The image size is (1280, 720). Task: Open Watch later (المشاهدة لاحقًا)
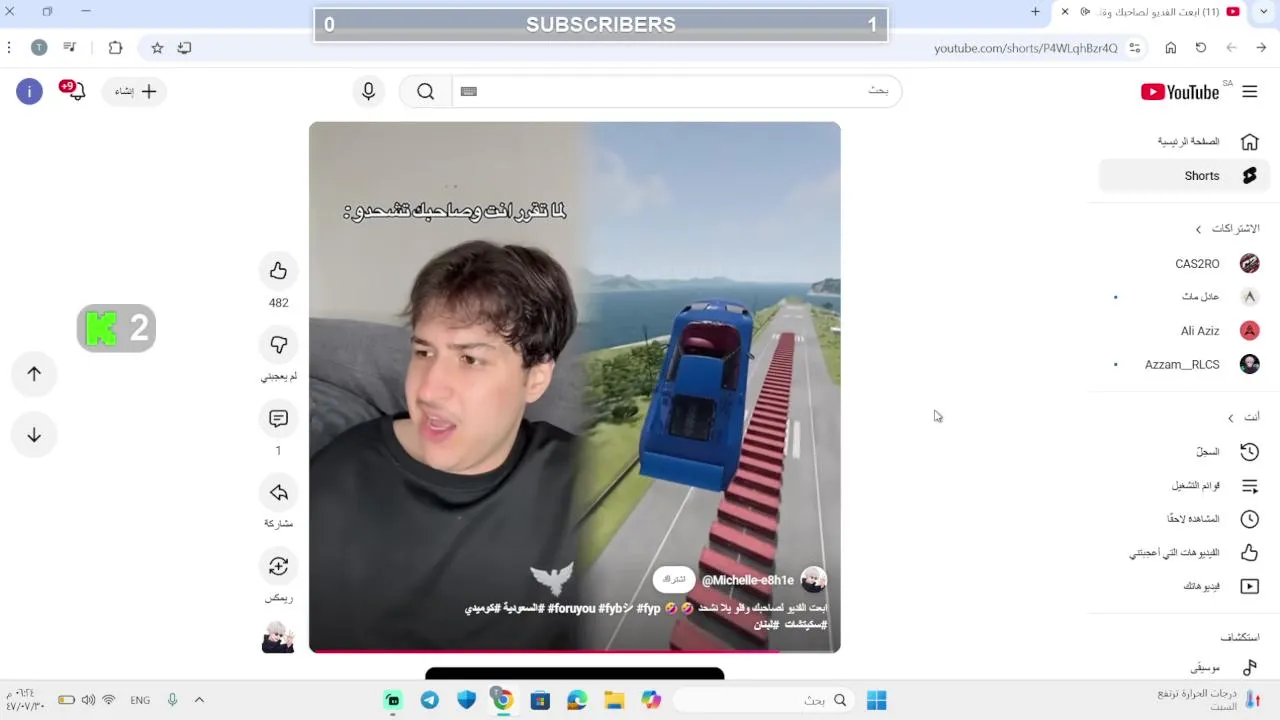tap(1184, 519)
